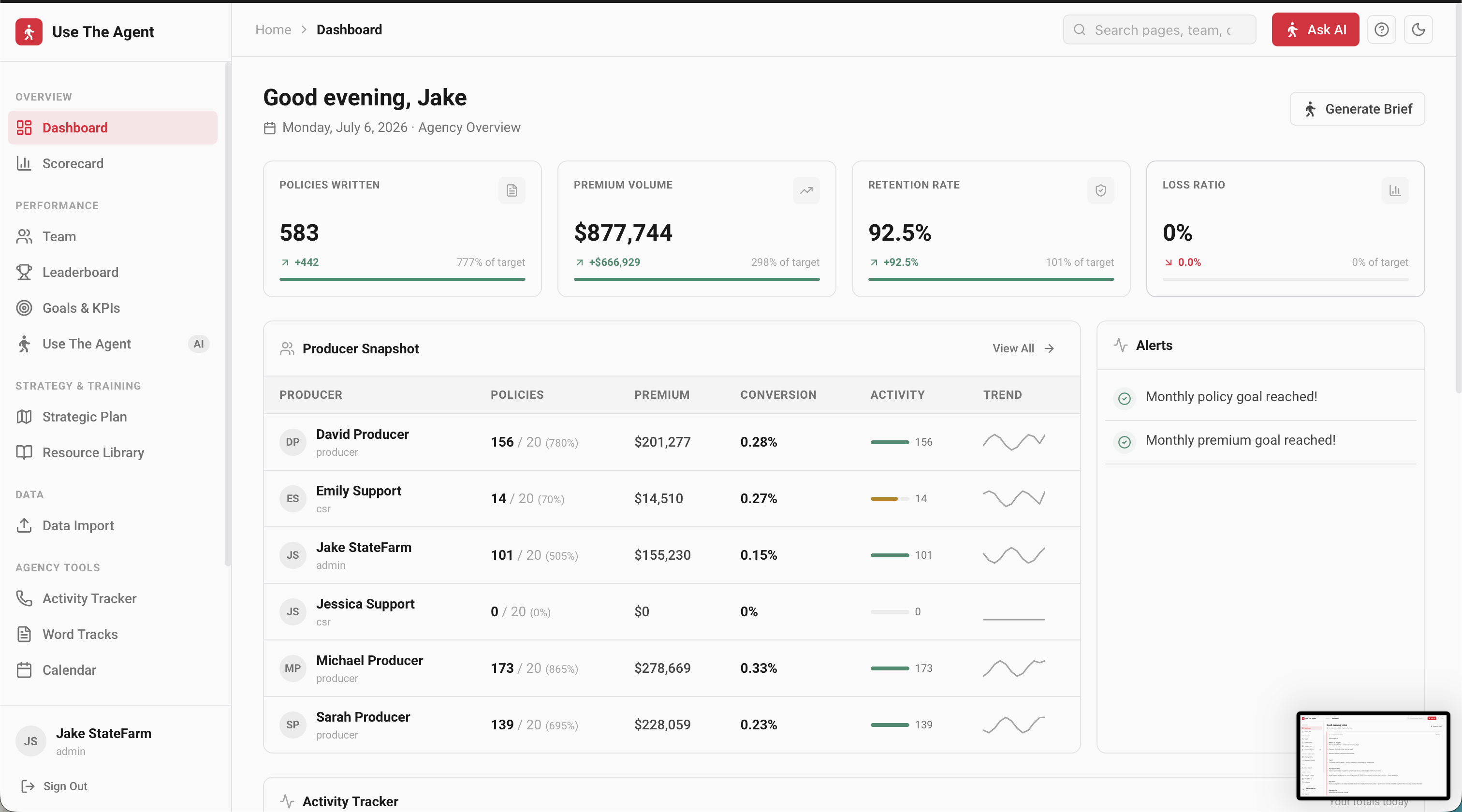This screenshot has height=812, width=1462.
Task: Click the monthly policy goal check icon
Action: pyautogui.click(x=1125, y=398)
